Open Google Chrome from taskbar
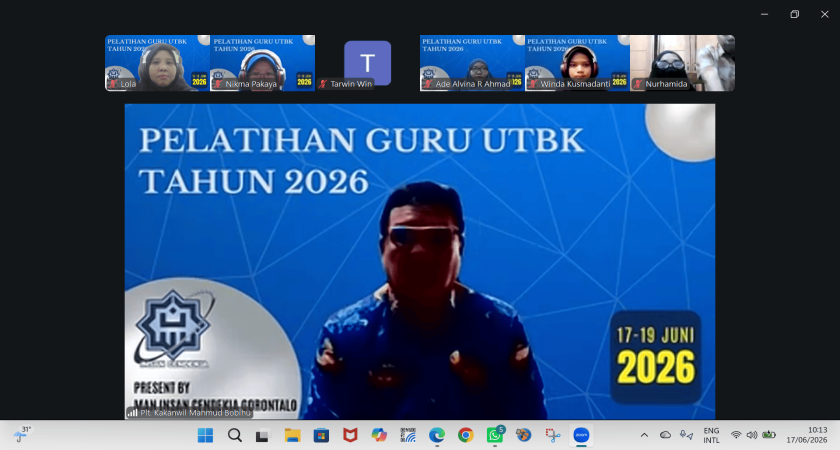 click(x=466, y=435)
